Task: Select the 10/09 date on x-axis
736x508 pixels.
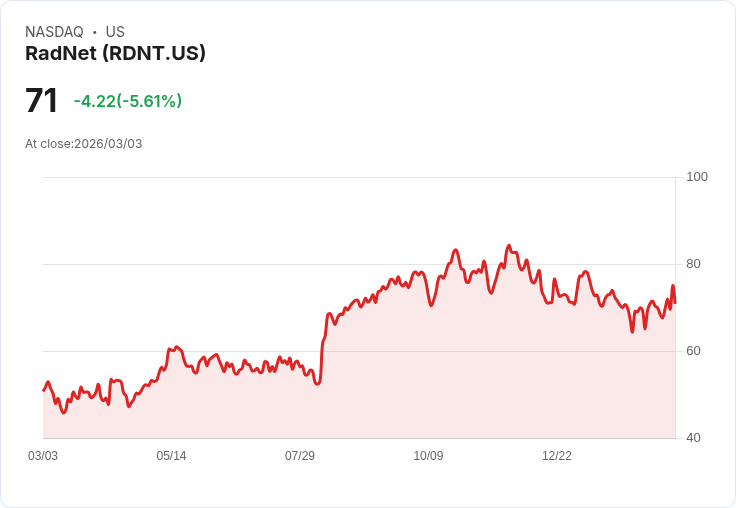Action: pyautogui.click(x=428, y=456)
